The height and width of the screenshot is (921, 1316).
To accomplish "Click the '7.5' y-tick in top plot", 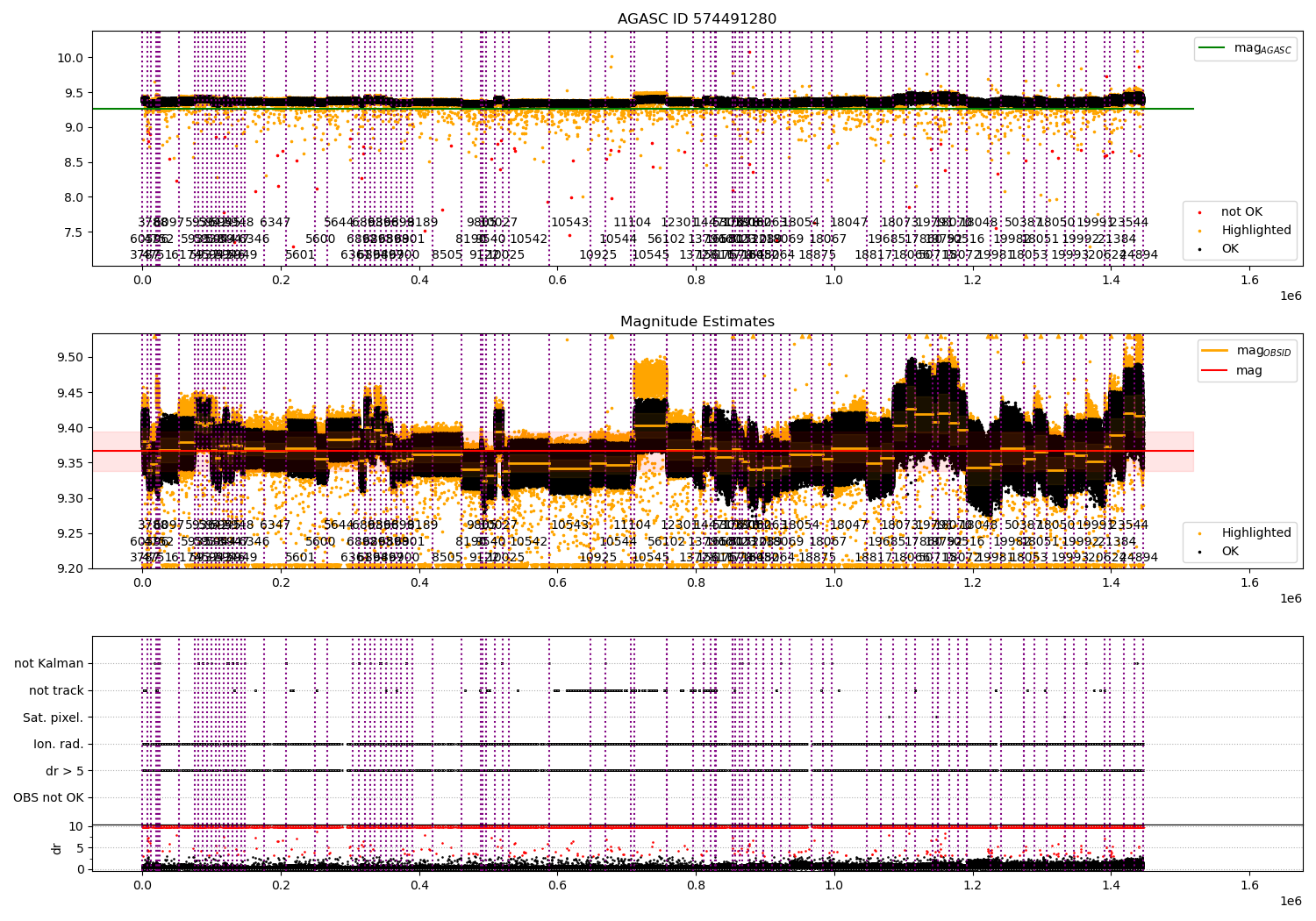I will click(x=73, y=232).
